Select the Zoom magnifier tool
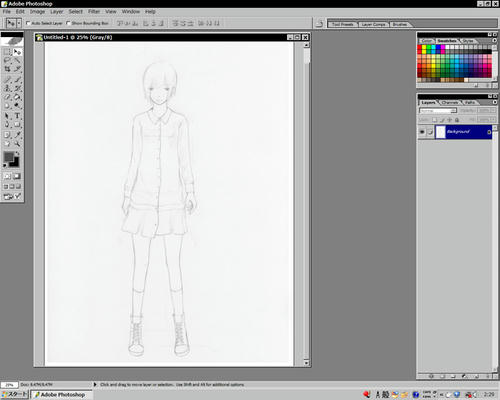500x400 pixels. (17, 144)
